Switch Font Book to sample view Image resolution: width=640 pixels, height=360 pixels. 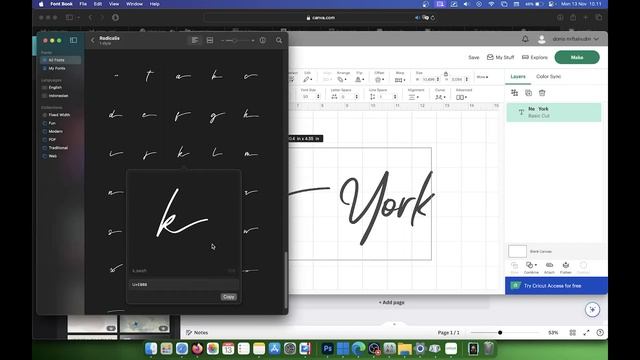(195, 40)
